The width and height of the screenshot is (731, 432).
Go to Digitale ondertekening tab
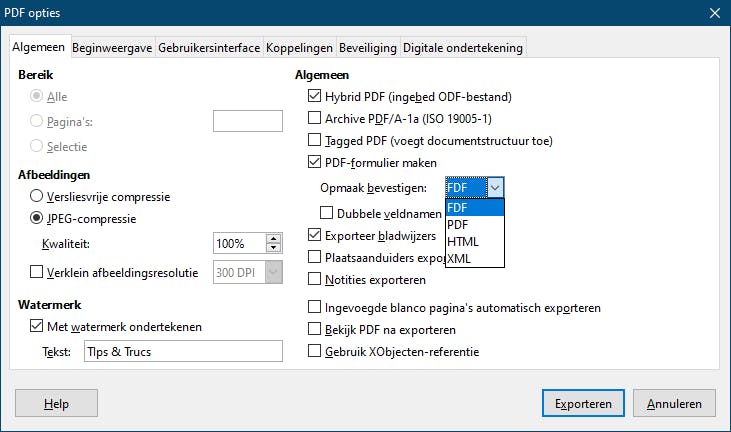coord(462,47)
